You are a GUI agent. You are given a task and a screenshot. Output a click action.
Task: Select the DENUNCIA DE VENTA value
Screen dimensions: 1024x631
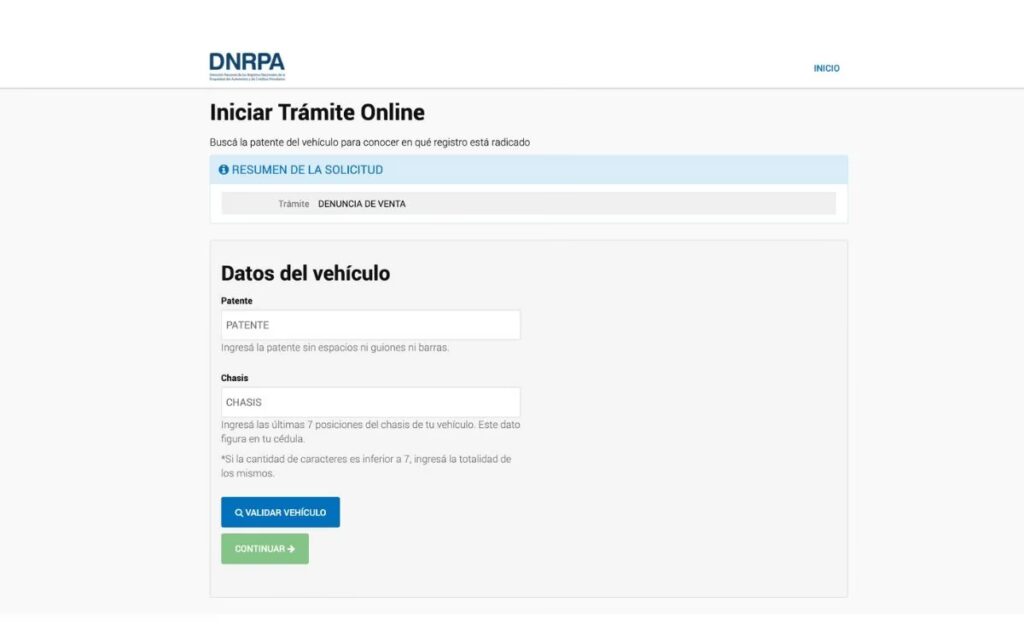coord(361,204)
